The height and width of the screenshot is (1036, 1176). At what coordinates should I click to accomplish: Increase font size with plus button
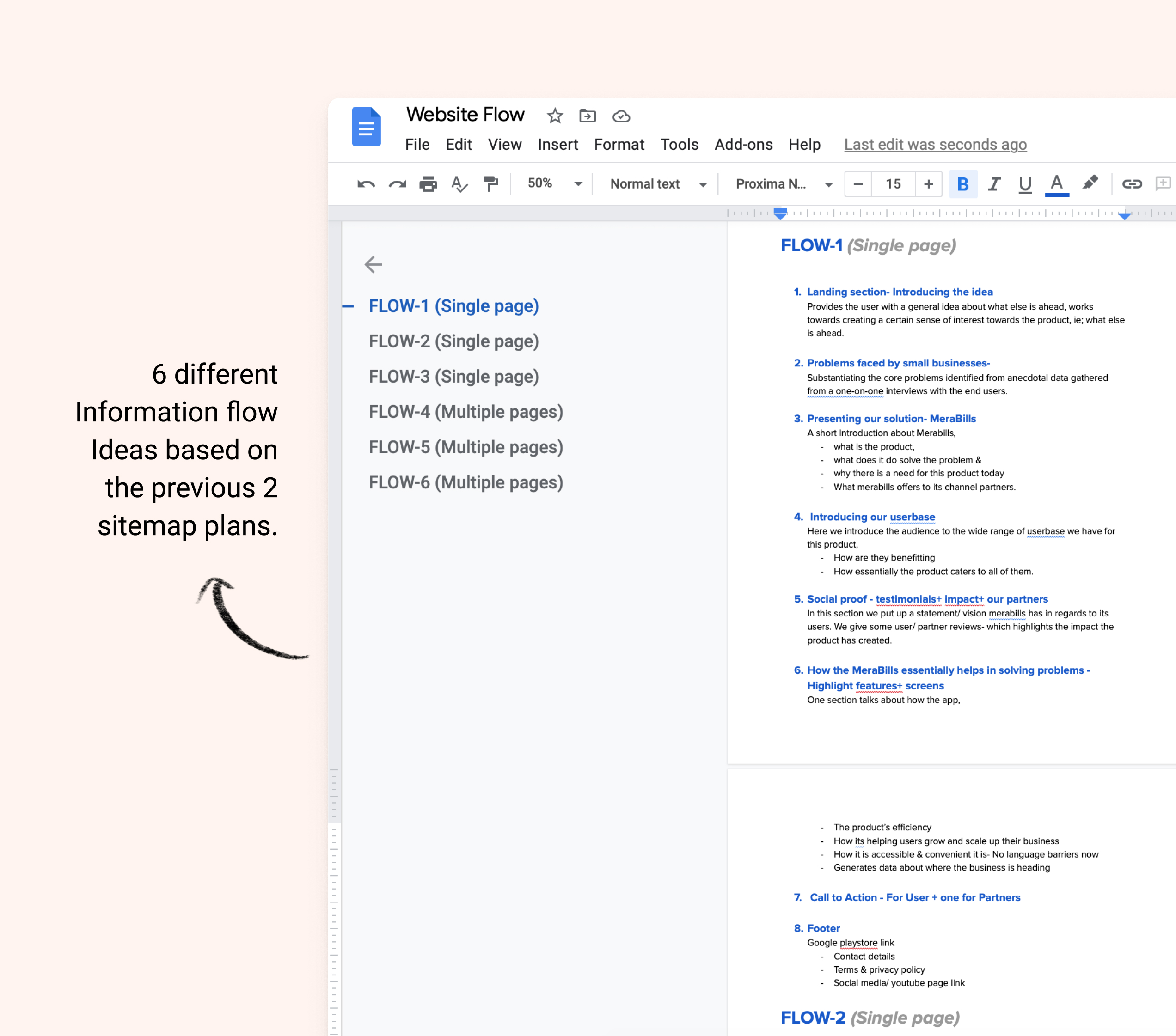coord(929,184)
